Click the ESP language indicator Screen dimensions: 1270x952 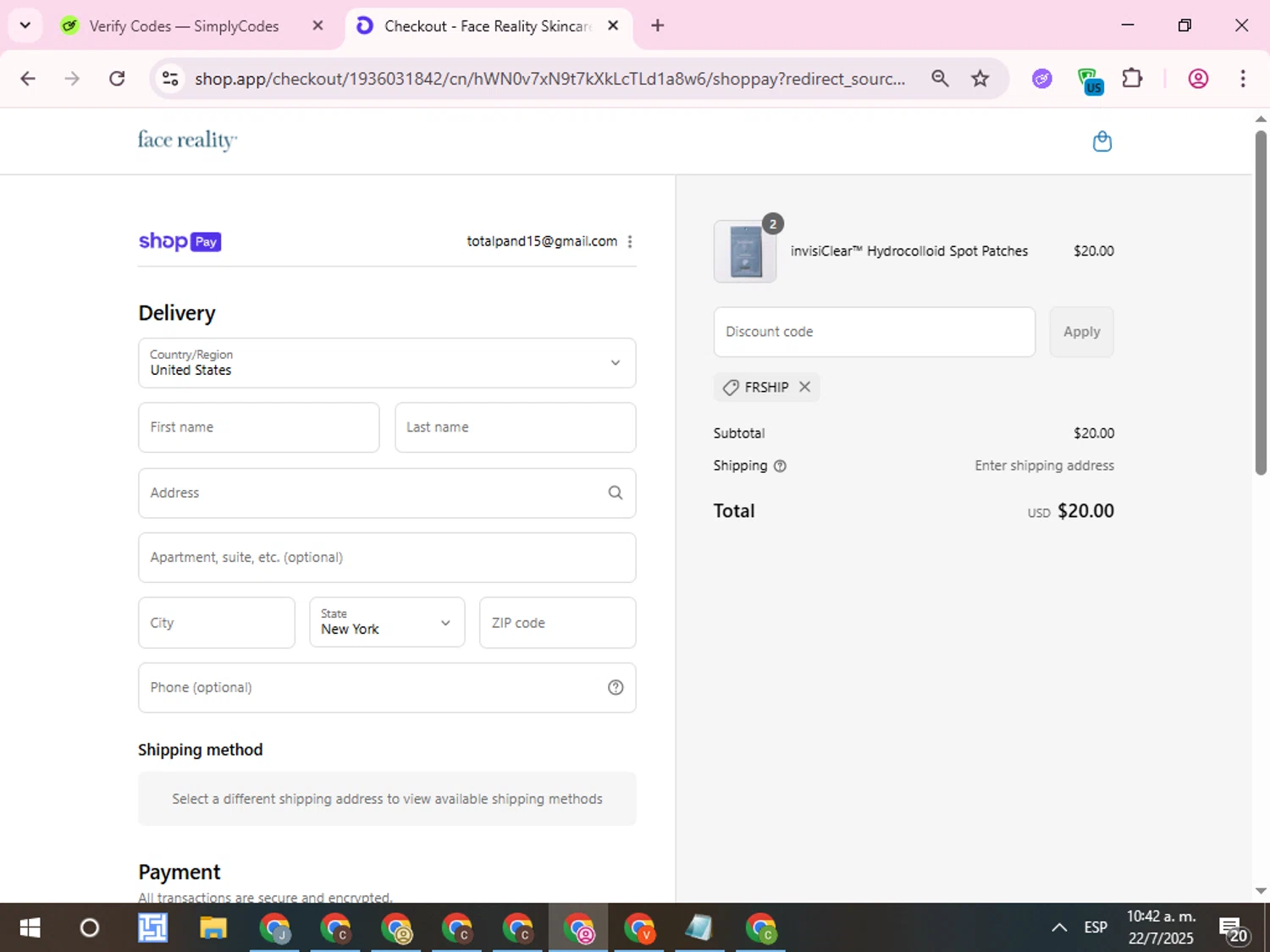pyautogui.click(x=1096, y=927)
